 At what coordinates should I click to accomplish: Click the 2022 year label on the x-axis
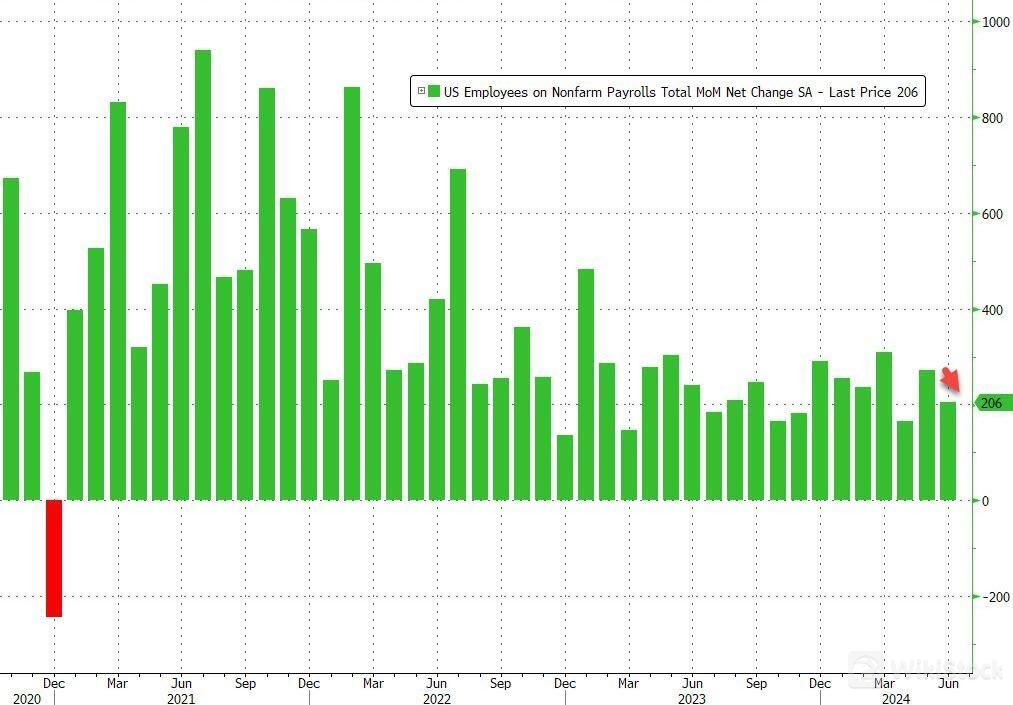(x=437, y=699)
